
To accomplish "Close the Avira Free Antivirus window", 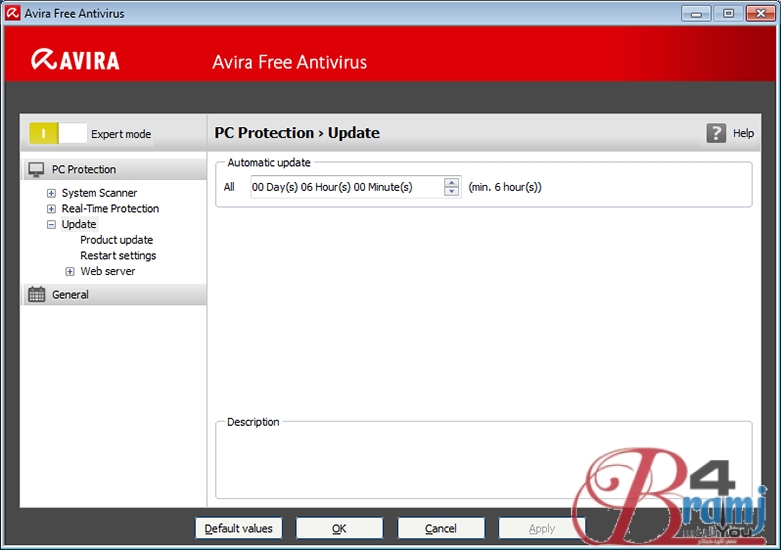I will 761,13.
